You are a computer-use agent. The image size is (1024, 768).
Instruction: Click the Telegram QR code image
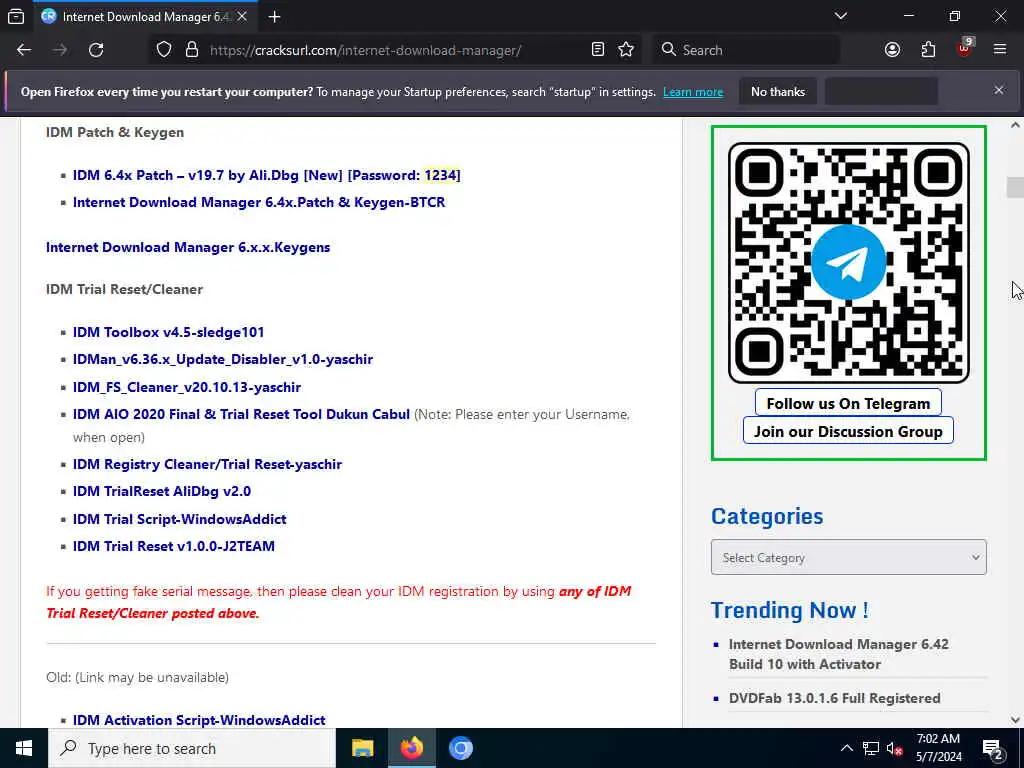click(848, 263)
